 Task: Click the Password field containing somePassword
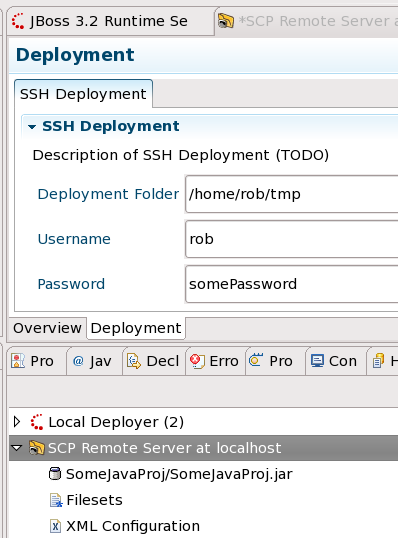(x=291, y=284)
